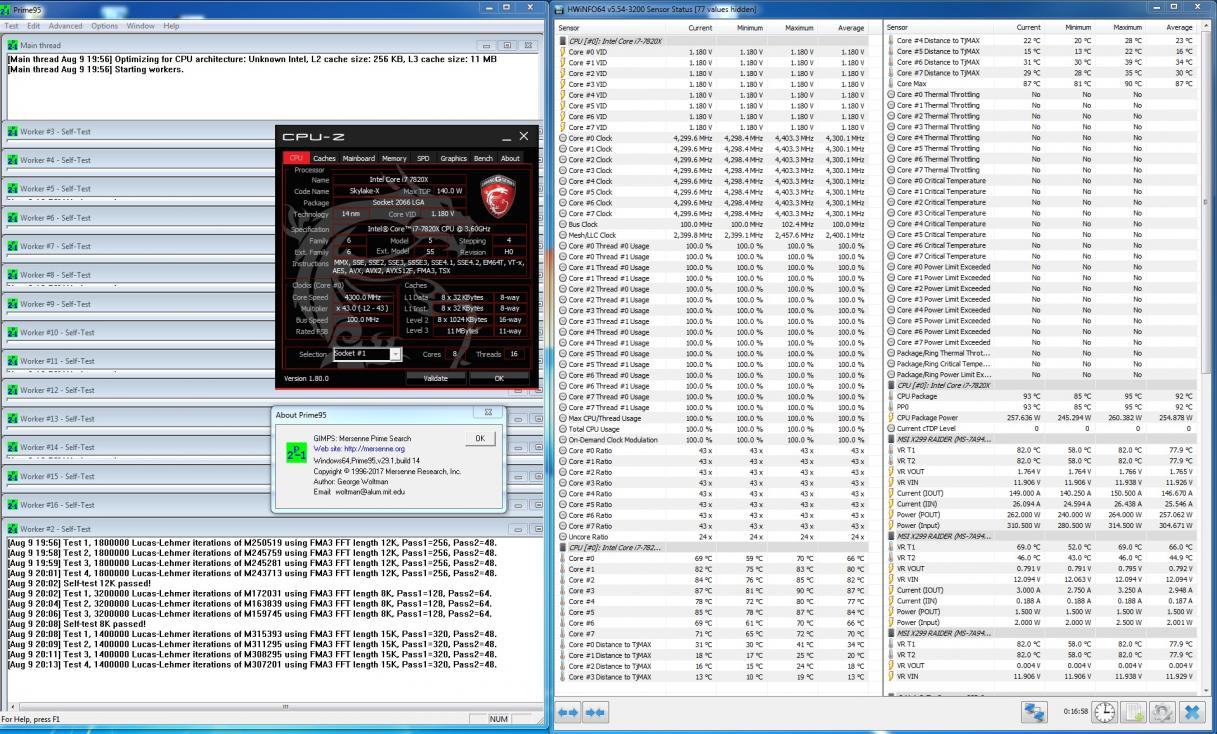
Task: Click the NUM indicator in Prime95 status bar
Action: tap(498, 719)
